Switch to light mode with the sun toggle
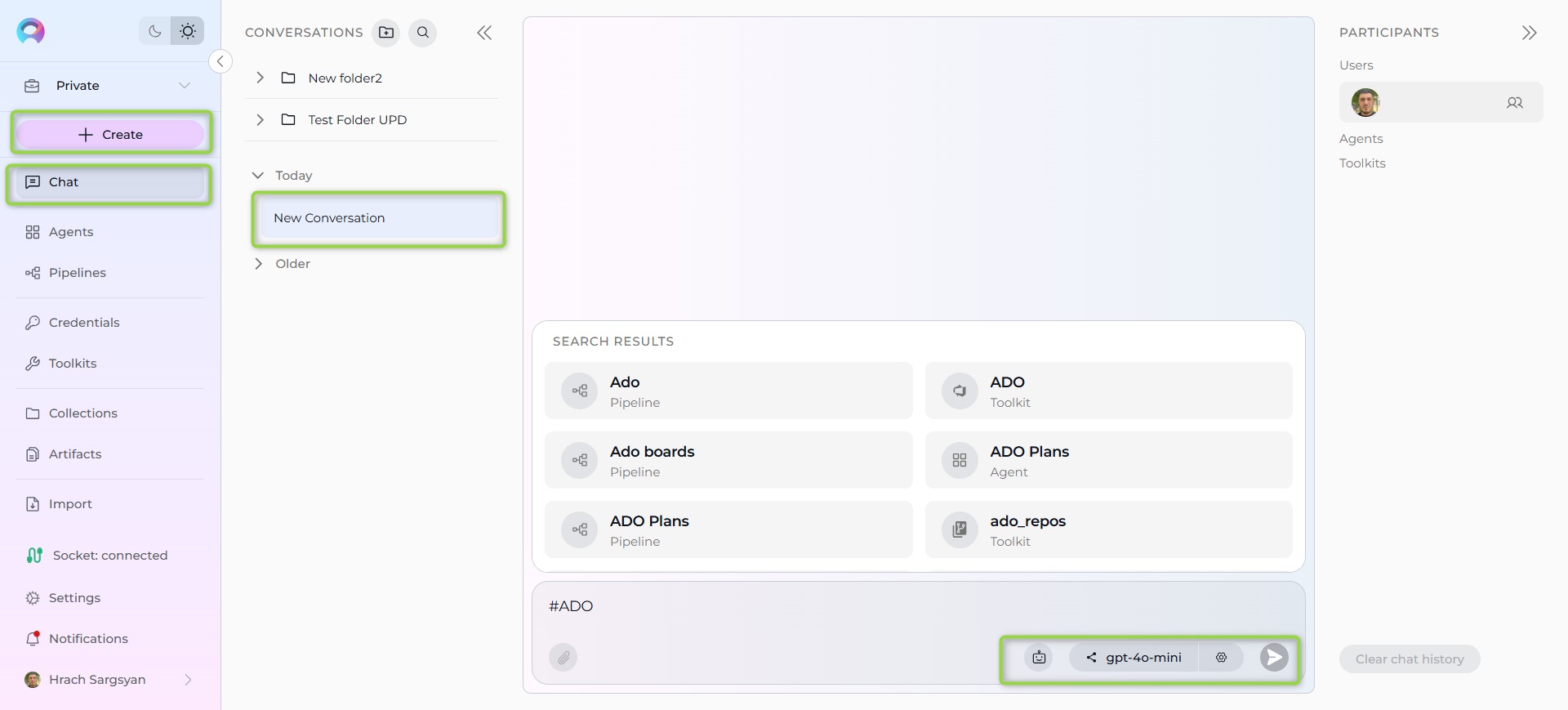This screenshot has width=1568, height=710. click(188, 31)
